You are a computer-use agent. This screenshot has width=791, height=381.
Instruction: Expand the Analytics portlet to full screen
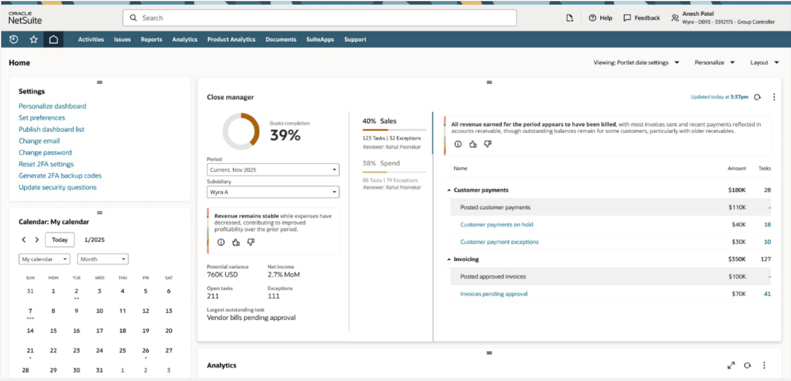click(731, 365)
